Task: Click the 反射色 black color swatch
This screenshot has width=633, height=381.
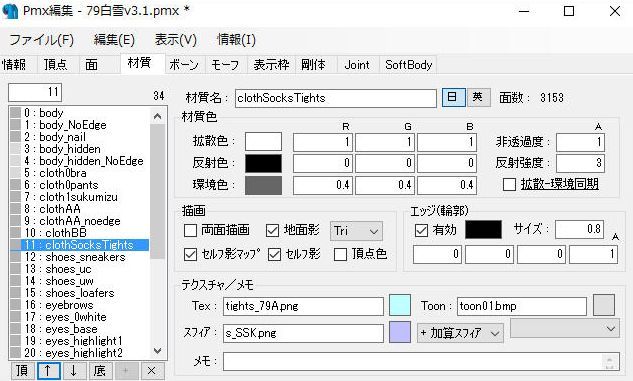Action: pyautogui.click(x=263, y=163)
